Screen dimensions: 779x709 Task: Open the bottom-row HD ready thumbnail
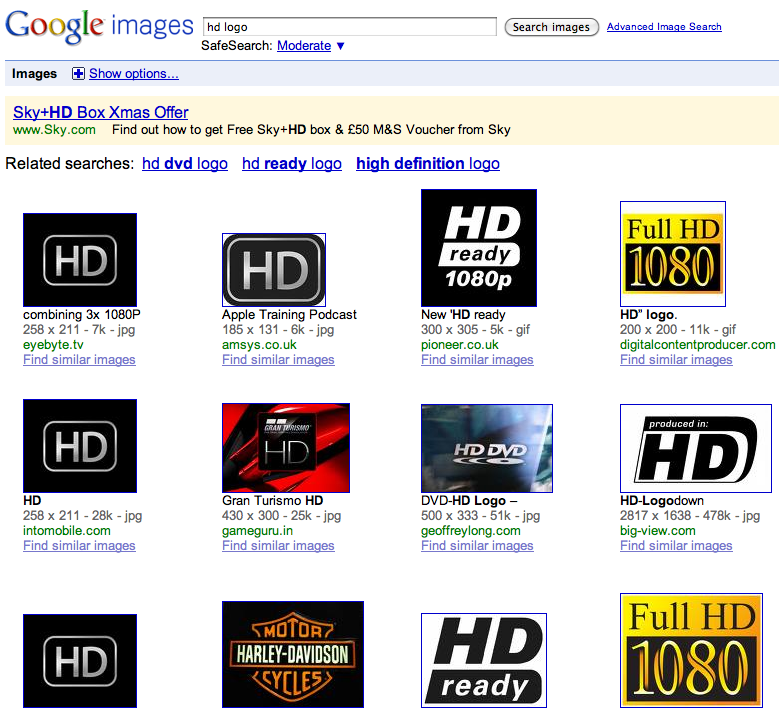[484, 660]
